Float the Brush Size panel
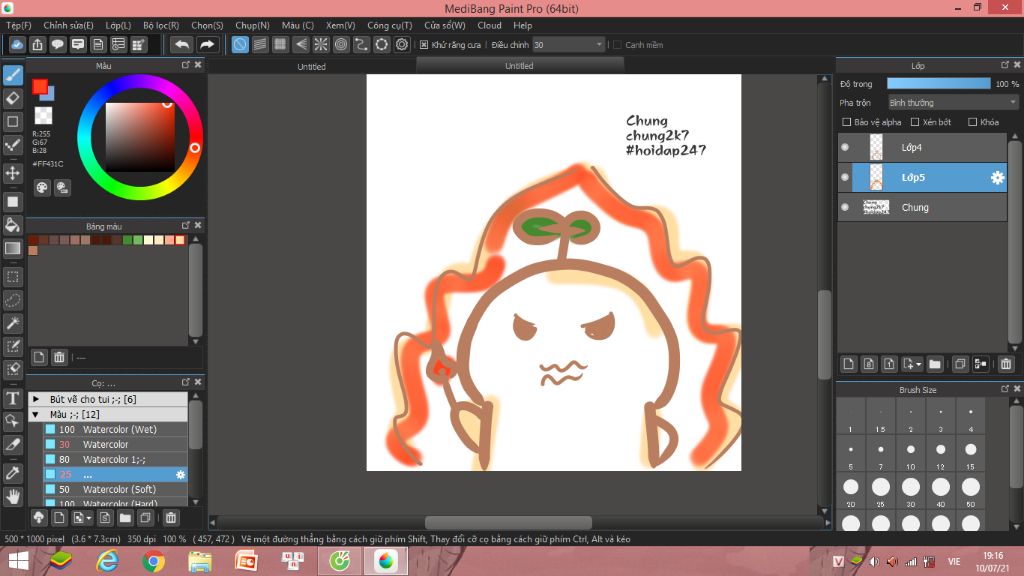Viewport: 1024px width, 576px height. pyautogui.click(x=1004, y=389)
